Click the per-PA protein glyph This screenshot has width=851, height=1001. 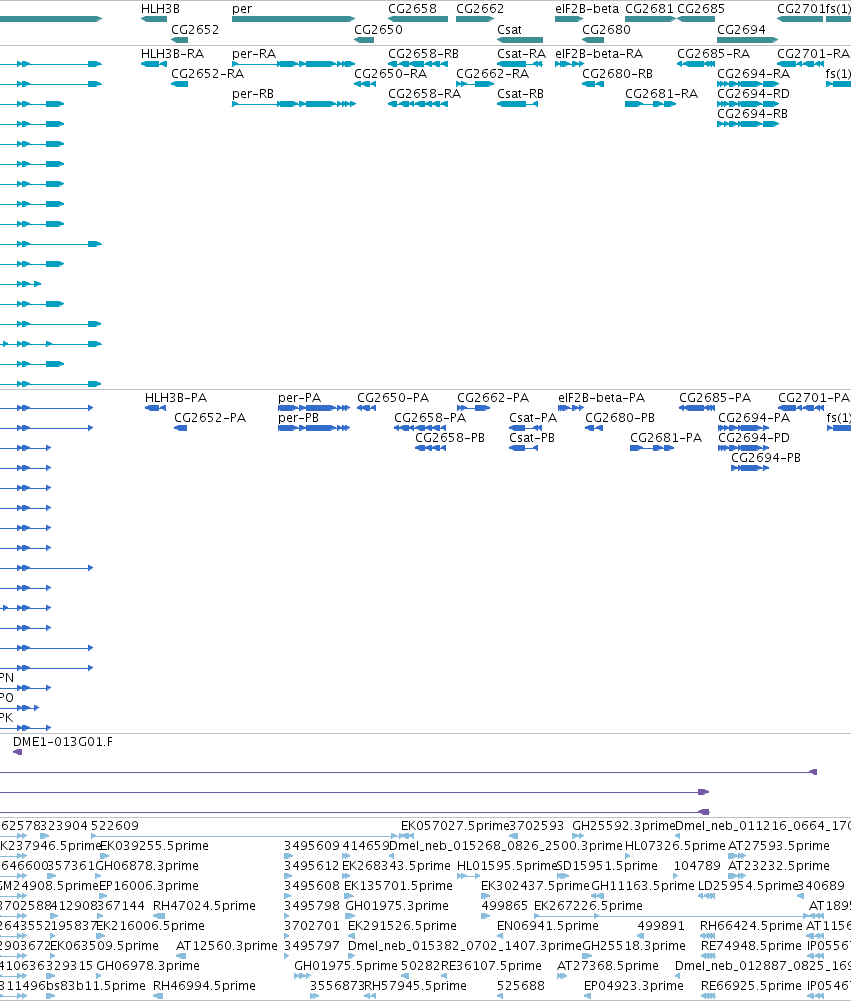pos(314,408)
